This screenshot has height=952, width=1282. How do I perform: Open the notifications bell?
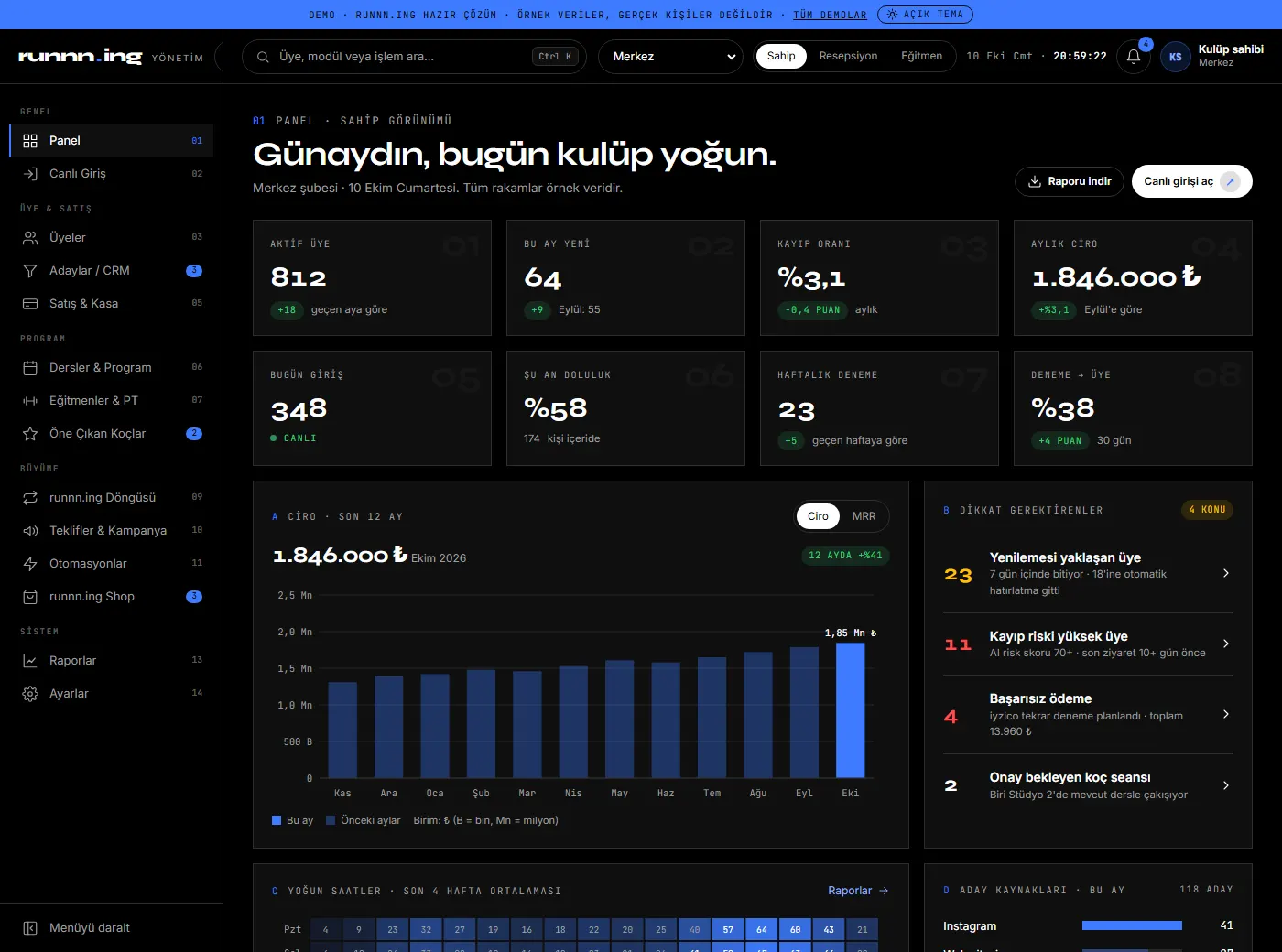[x=1134, y=57]
